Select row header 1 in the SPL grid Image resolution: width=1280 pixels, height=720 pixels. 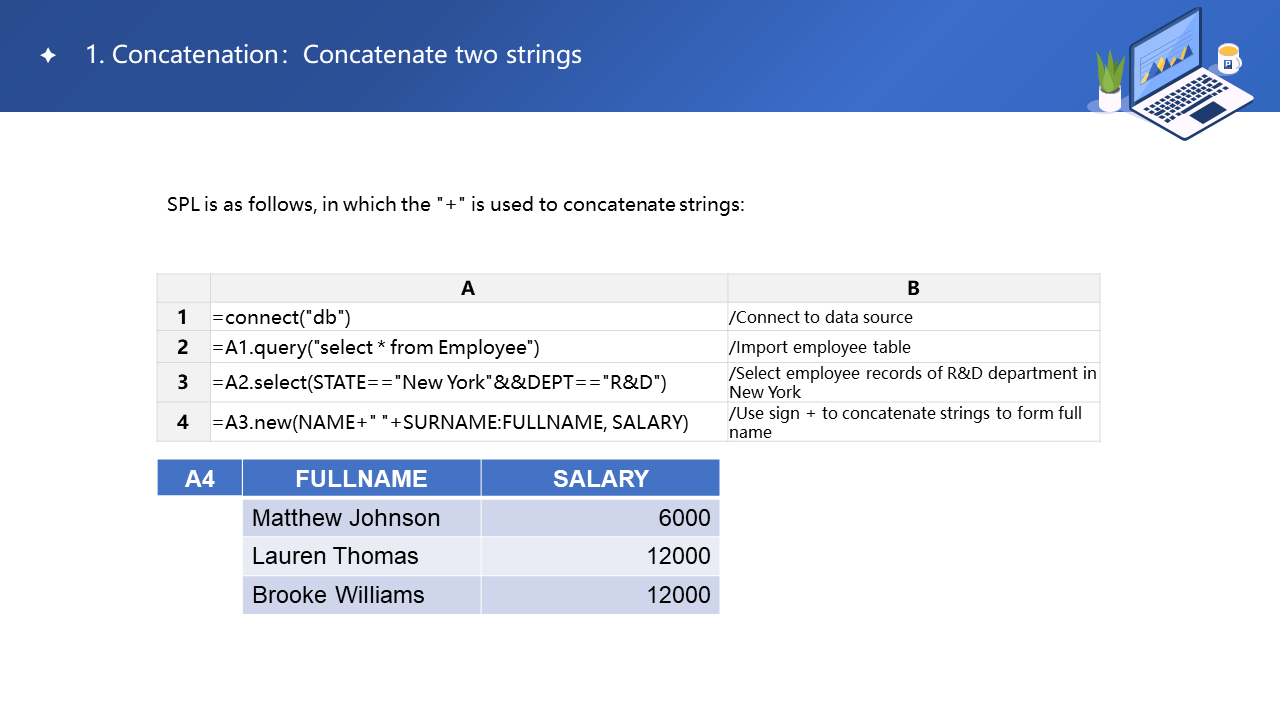183,317
